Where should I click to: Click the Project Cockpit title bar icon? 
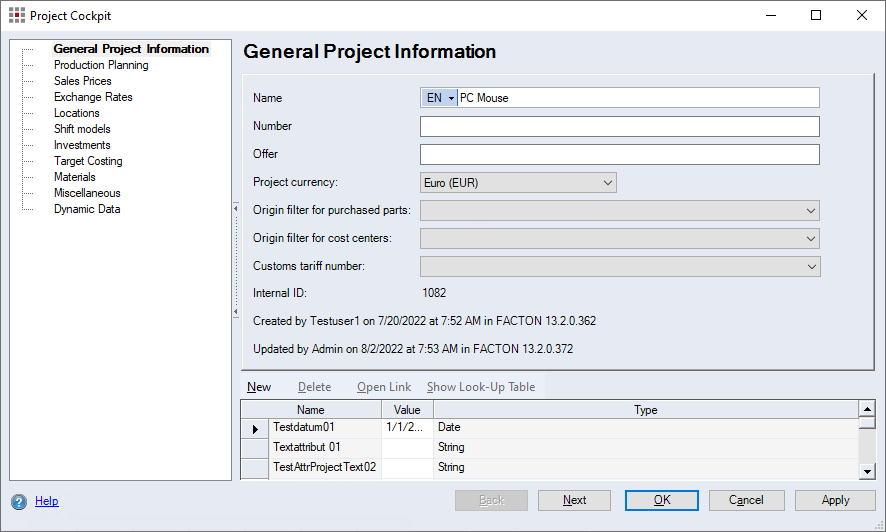click(x=17, y=16)
